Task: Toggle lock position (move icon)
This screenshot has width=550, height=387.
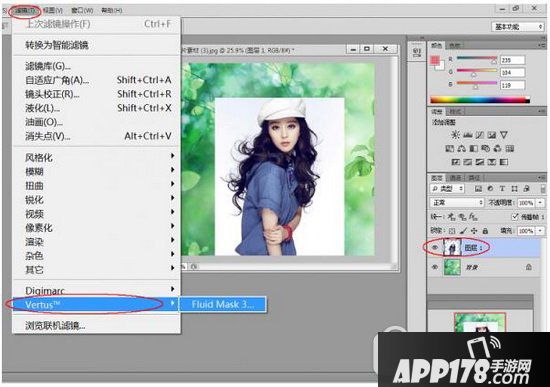Action: pos(474,231)
